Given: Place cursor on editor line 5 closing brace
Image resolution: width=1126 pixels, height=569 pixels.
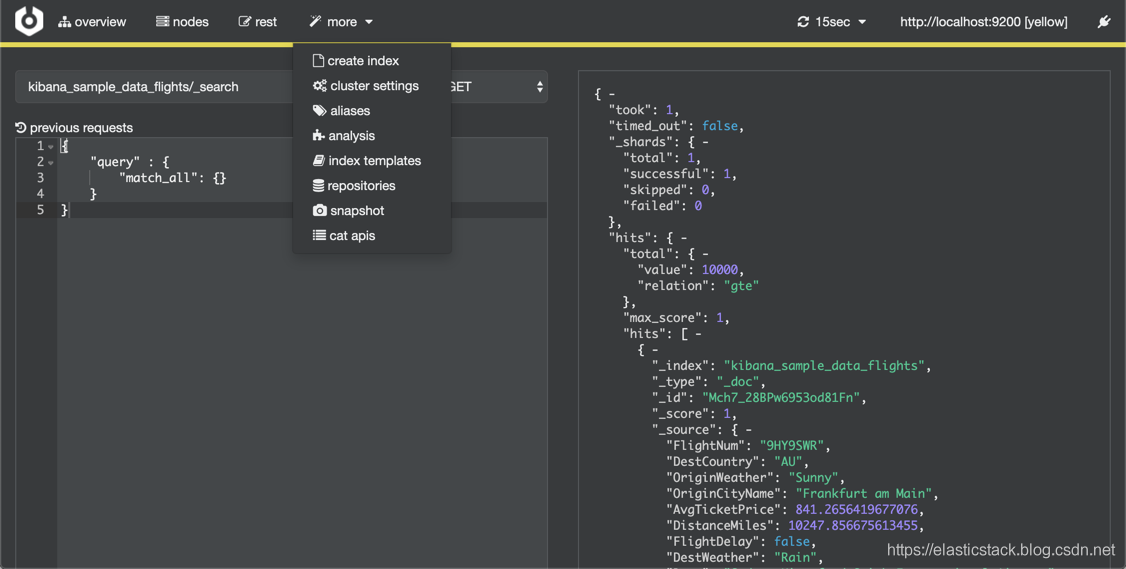Looking at the screenshot, I should pyautogui.click(x=65, y=210).
